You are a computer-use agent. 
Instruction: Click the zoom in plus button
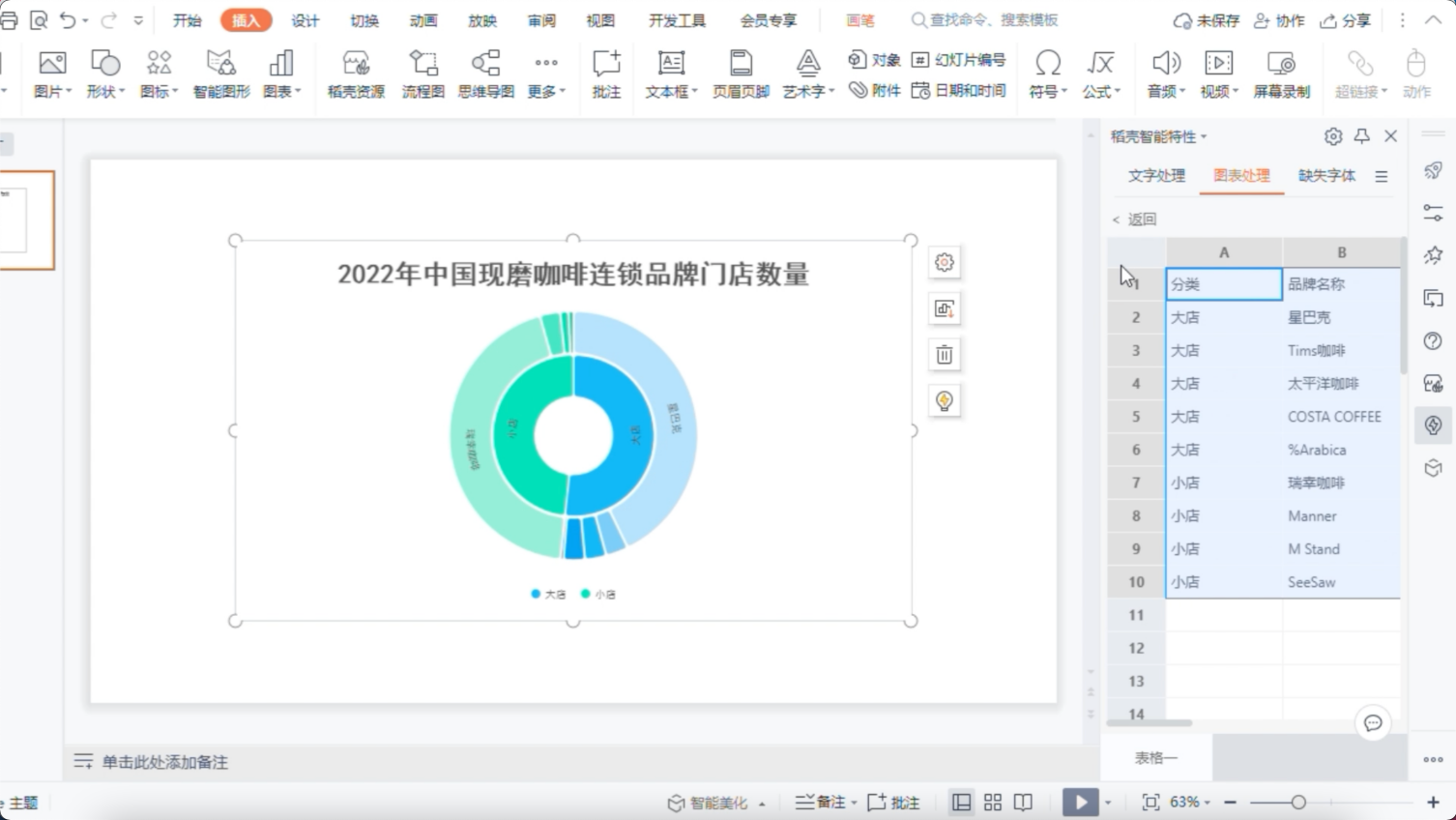(x=1433, y=803)
